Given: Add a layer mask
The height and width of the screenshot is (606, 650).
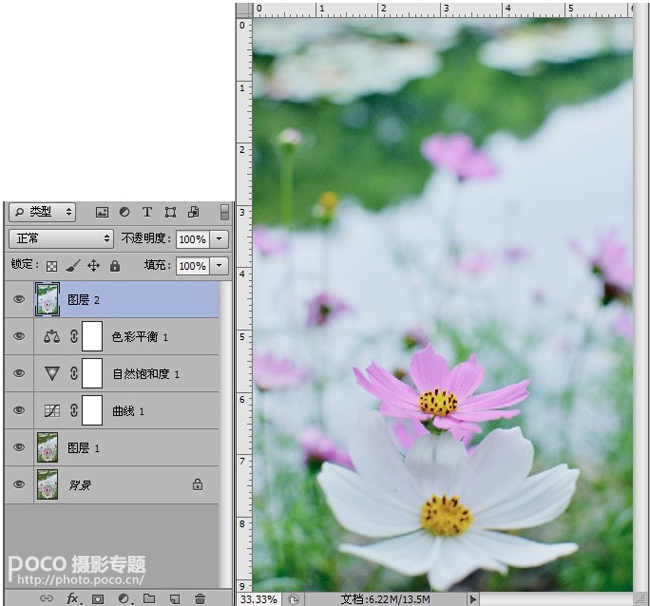Looking at the screenshot, I should [x=98, y=599].
